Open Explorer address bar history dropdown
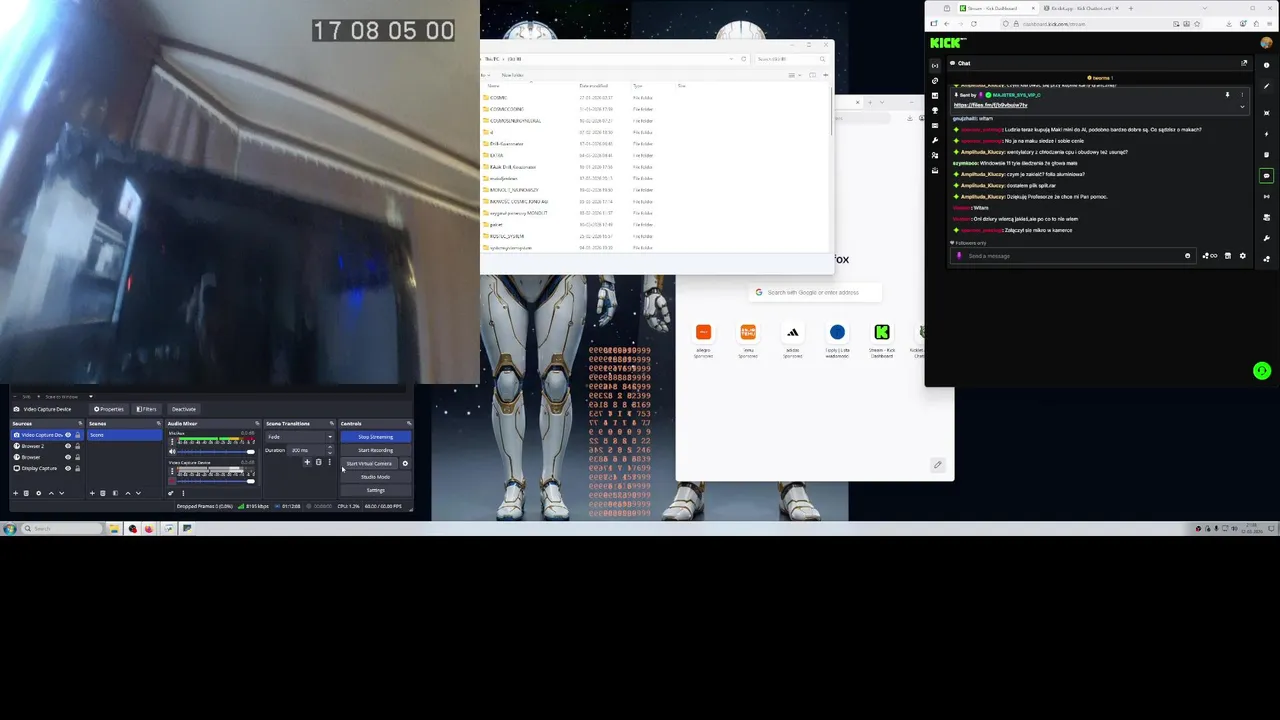 731,59
